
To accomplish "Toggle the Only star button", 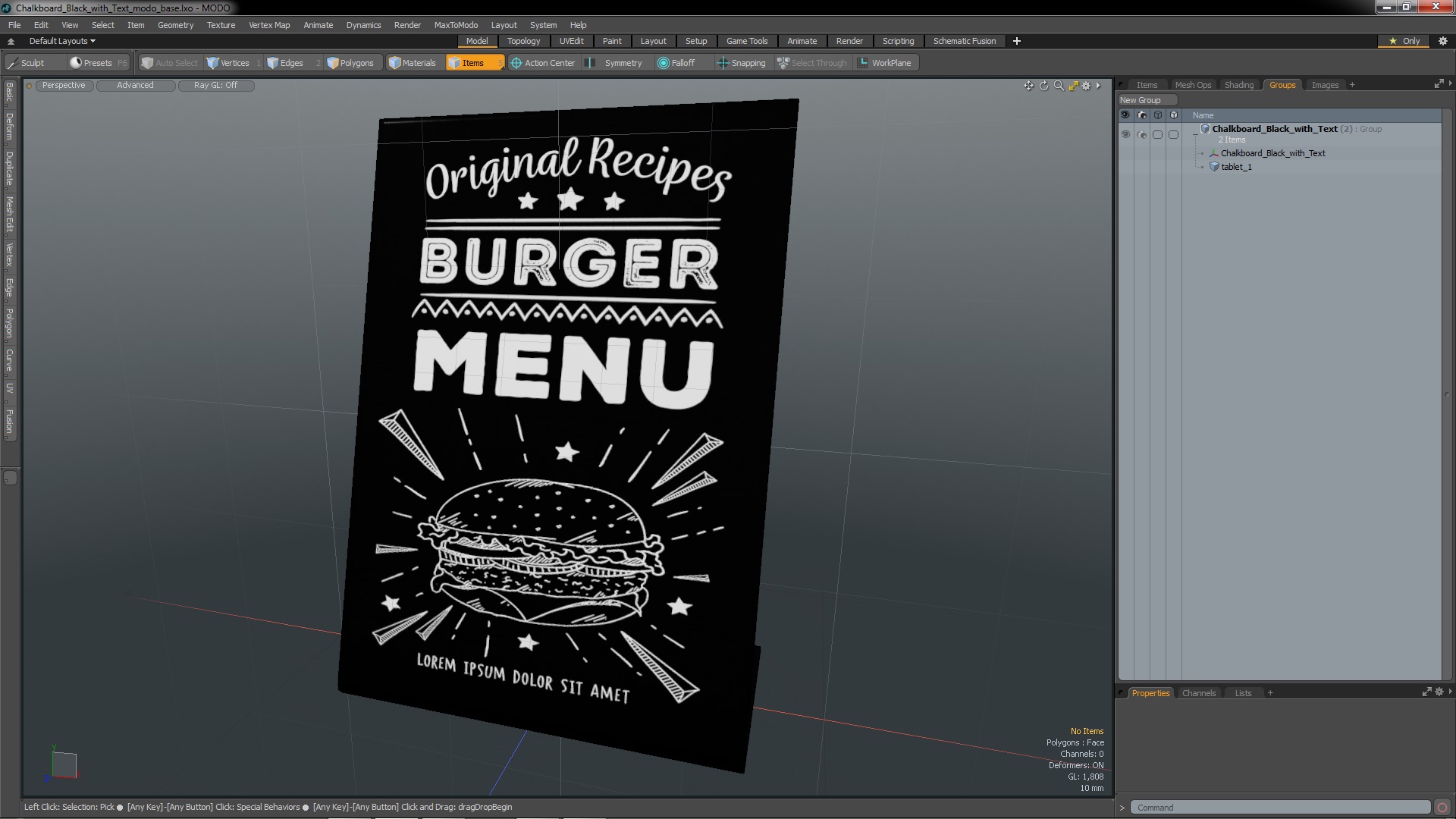I will (1404, 41).
